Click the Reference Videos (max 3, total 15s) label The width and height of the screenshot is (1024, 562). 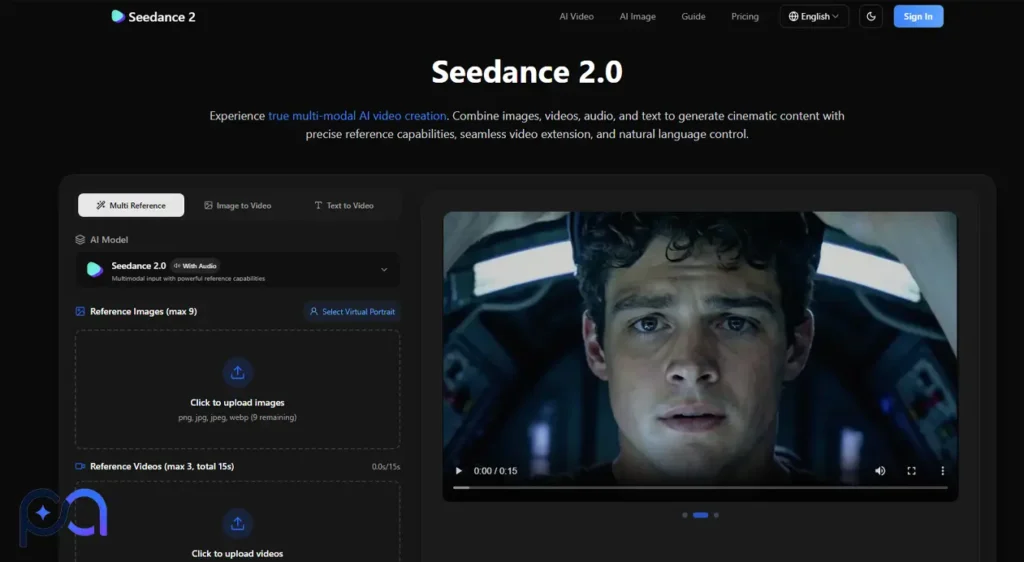click(161, 466)
